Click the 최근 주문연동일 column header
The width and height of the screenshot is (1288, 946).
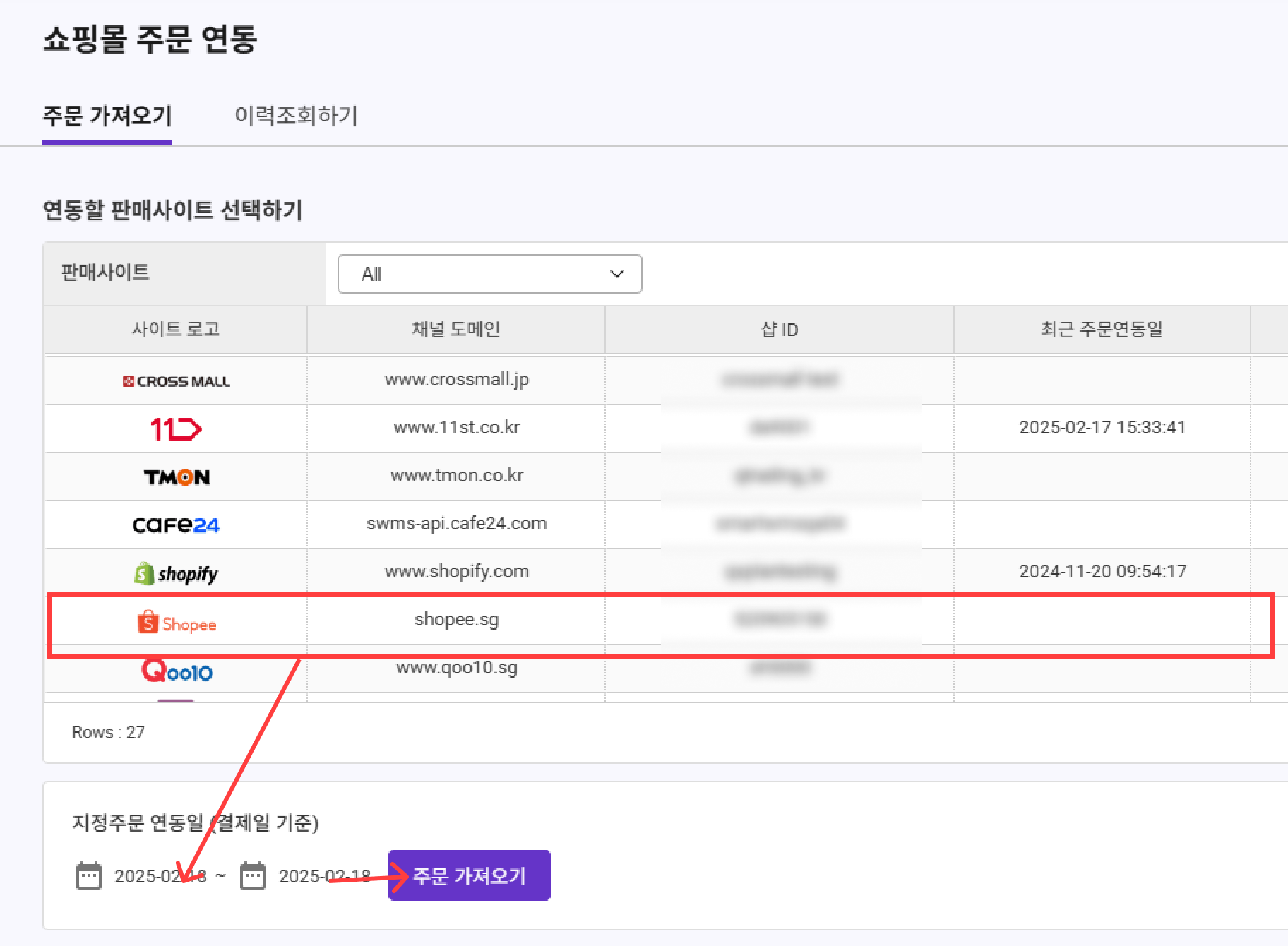tap(1102, 329)
